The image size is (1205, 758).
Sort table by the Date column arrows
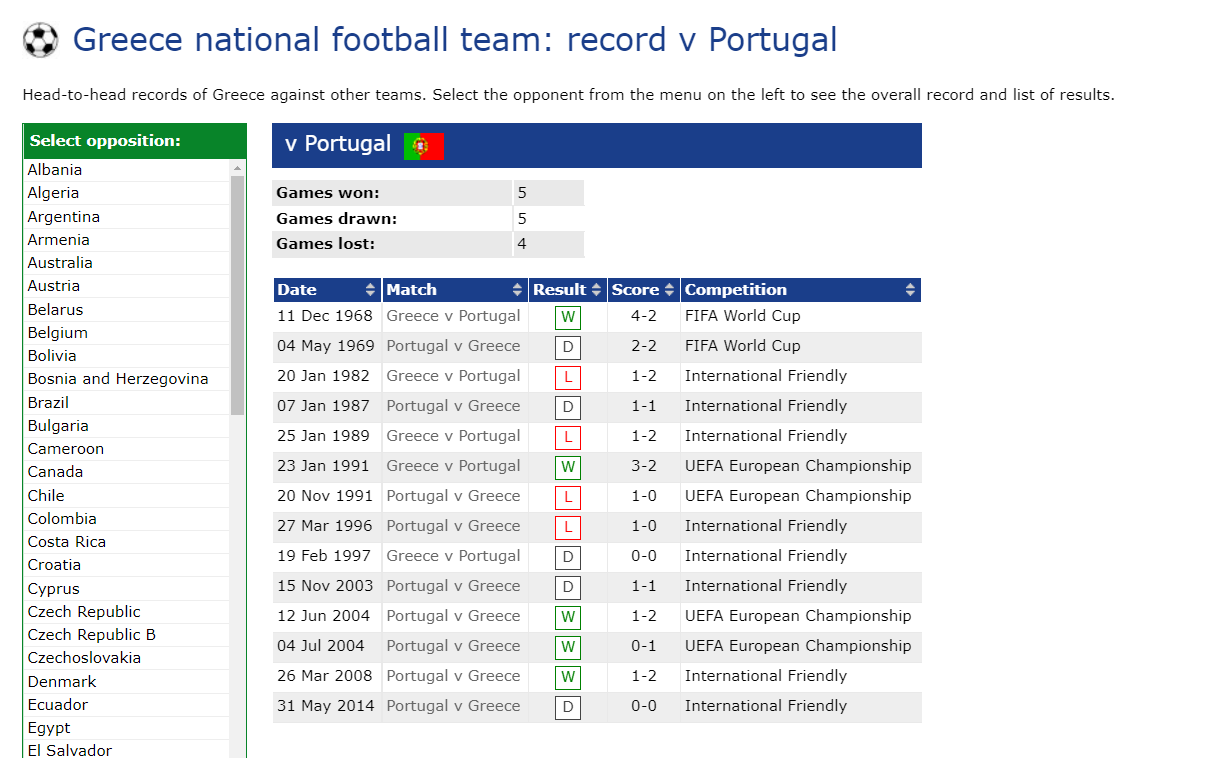371,290
